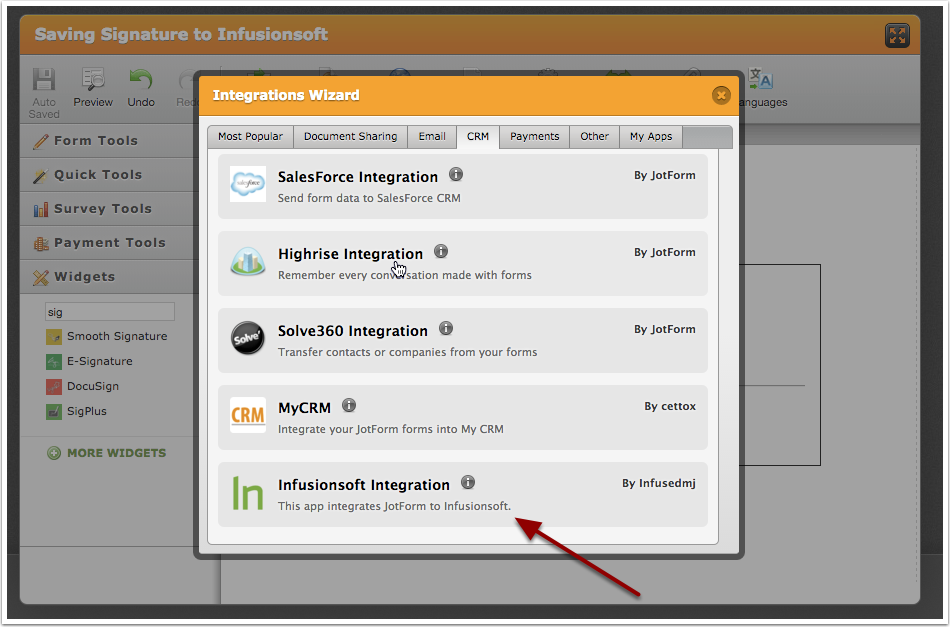Show info for MyCRM
This screenshot has height=627, width=950.
(349, 405)
